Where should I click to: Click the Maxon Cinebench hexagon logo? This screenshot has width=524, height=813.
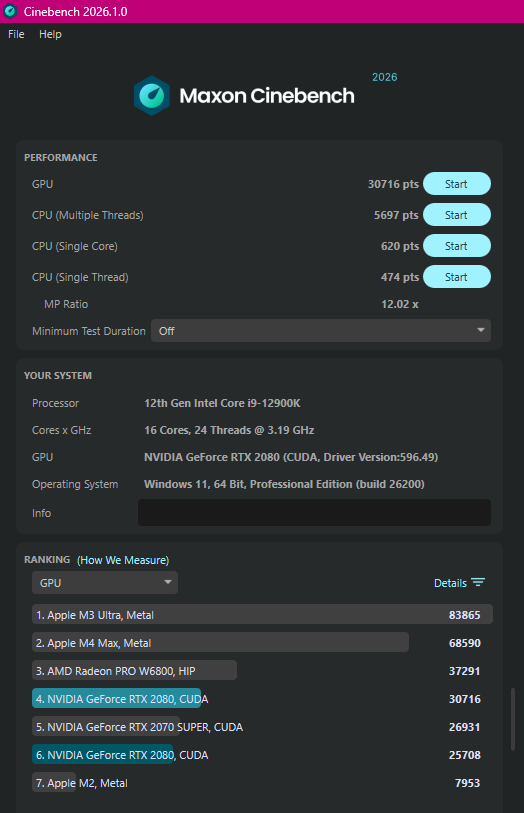pyautogui.click(x=151, y=96)
